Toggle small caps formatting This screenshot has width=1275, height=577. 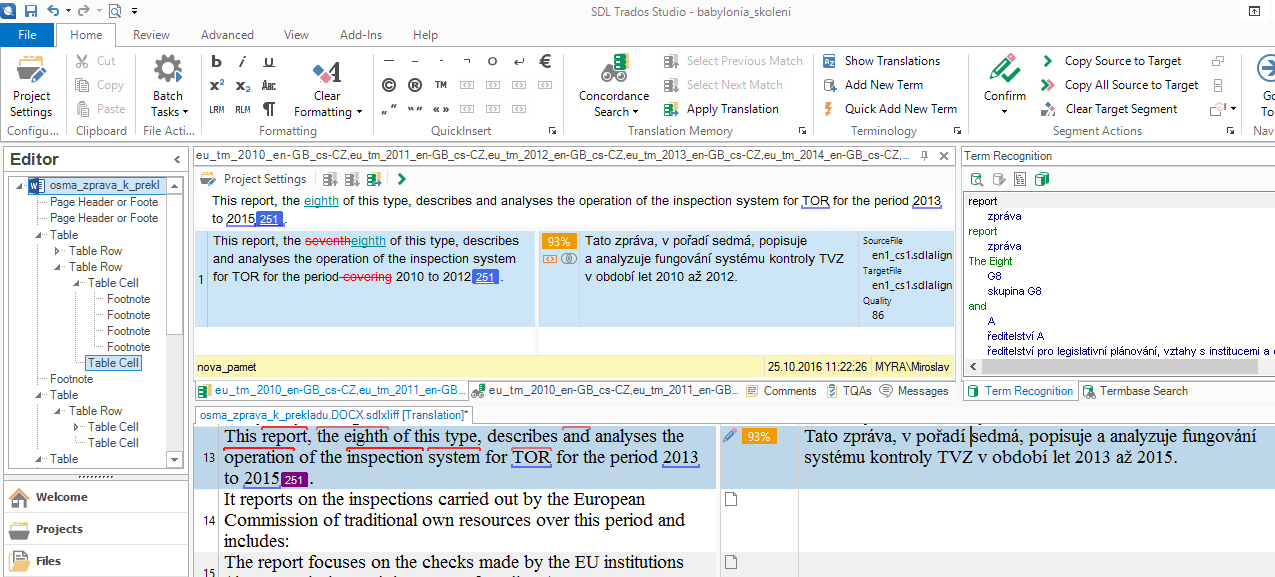point(268,85)
